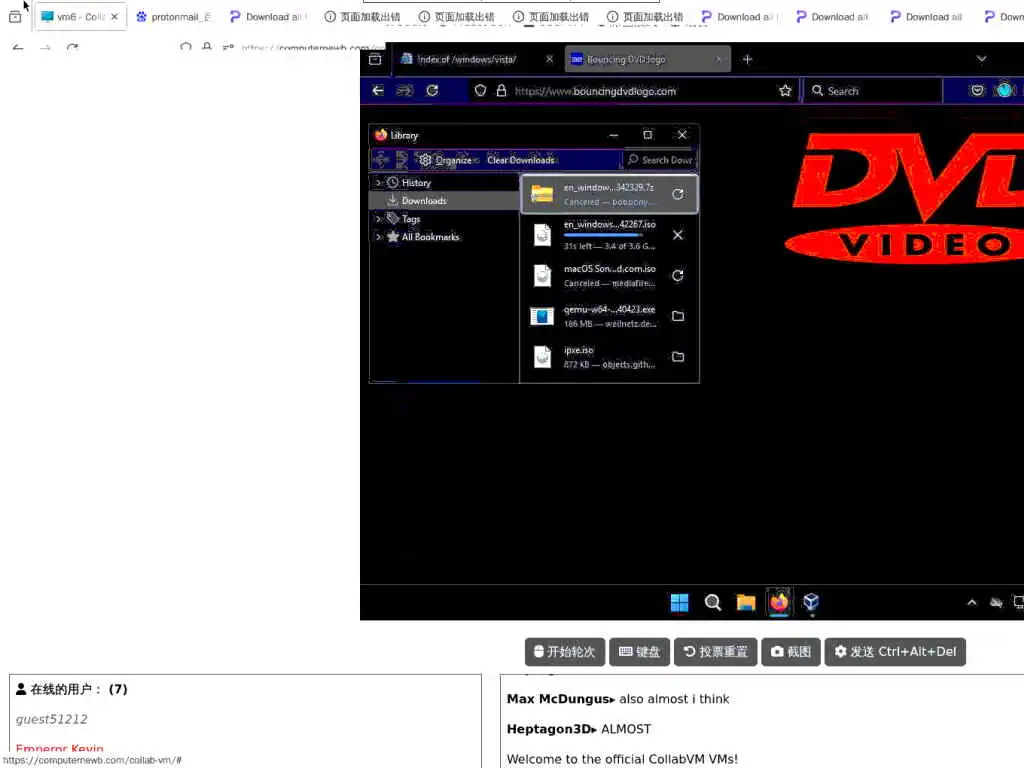This screenshot has width=1024, height=768.
Task: Launch File Explorer from VM taskbar
Action: click(x=746, y=602)
